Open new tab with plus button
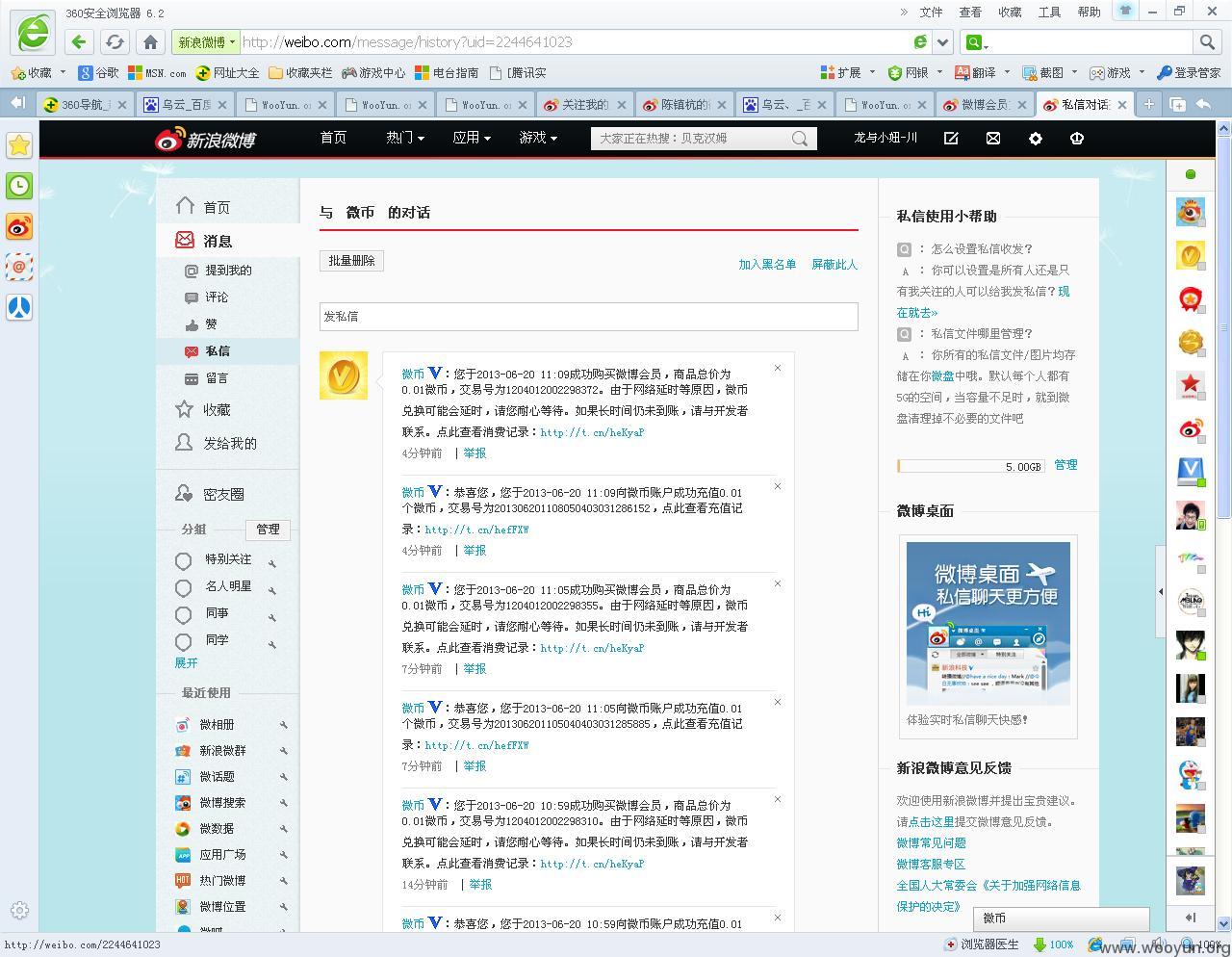 (1148, 104)
